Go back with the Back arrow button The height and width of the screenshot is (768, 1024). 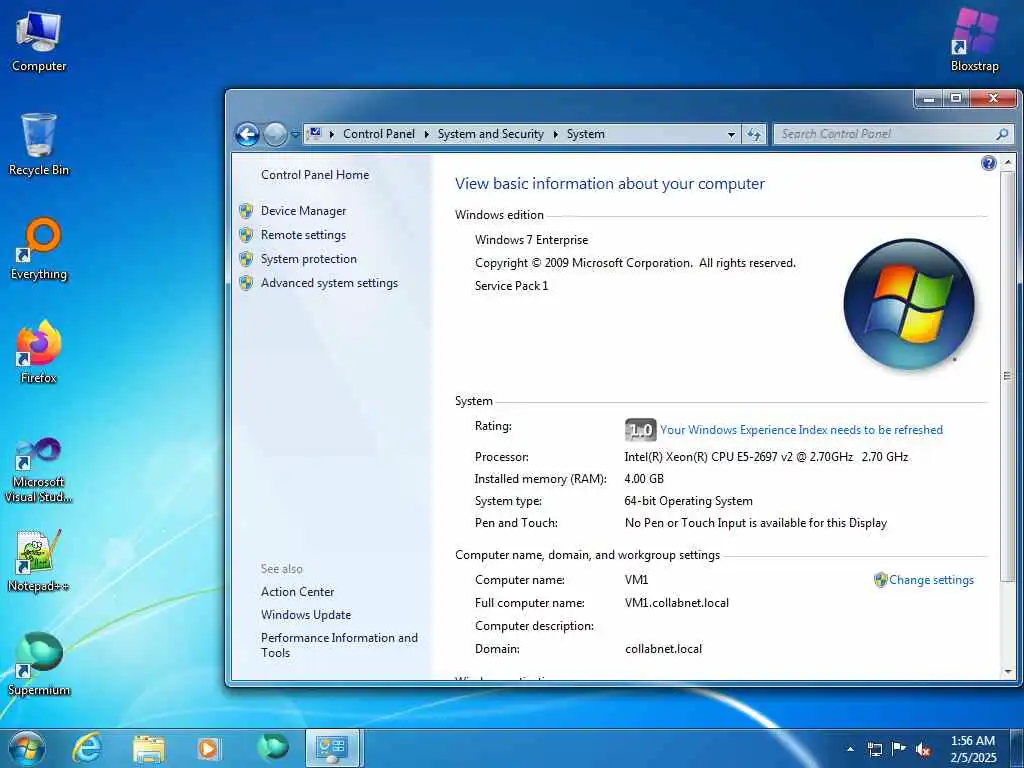248,135
